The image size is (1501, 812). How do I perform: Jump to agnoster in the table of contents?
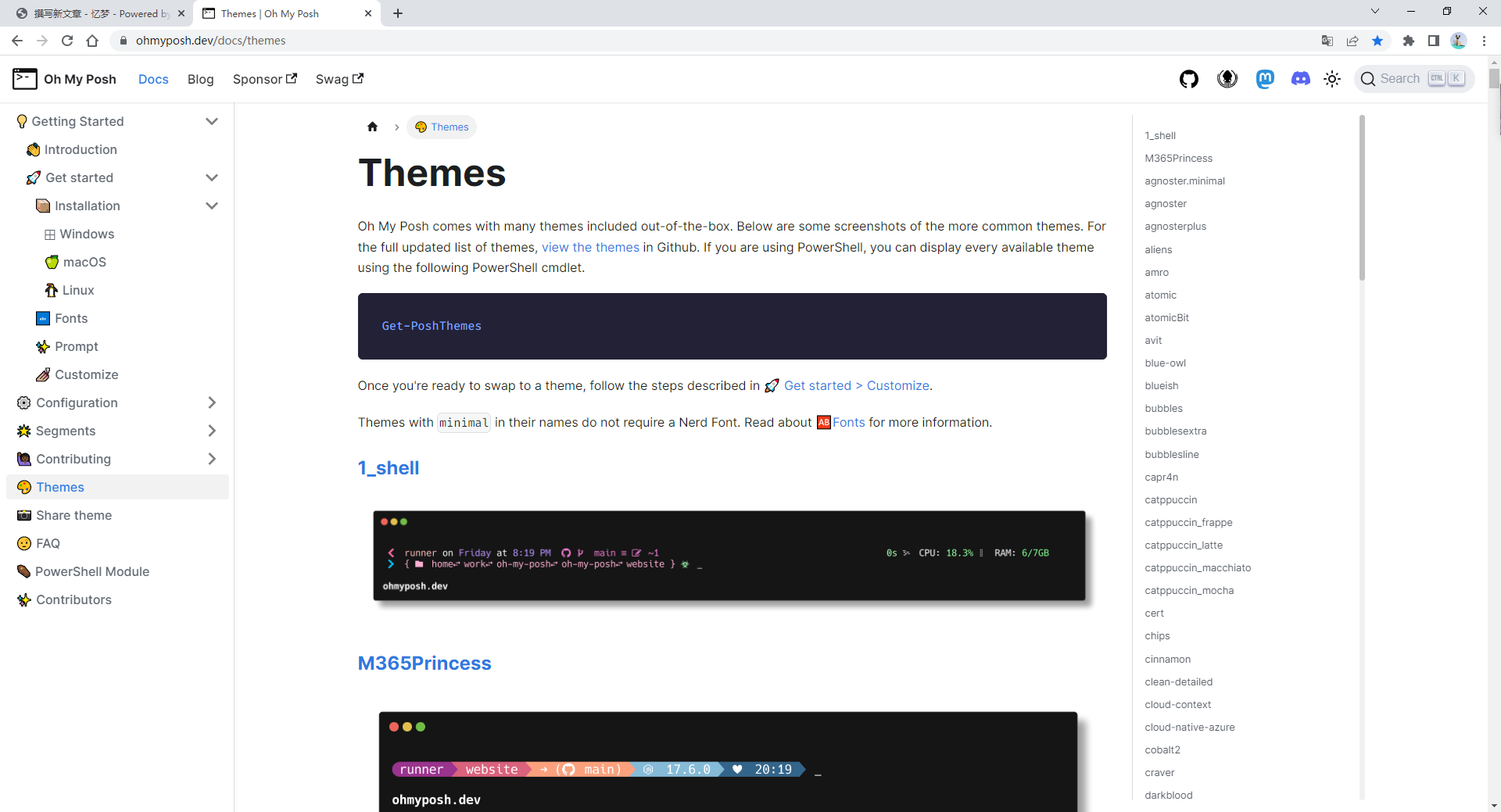click(1166, 203)
